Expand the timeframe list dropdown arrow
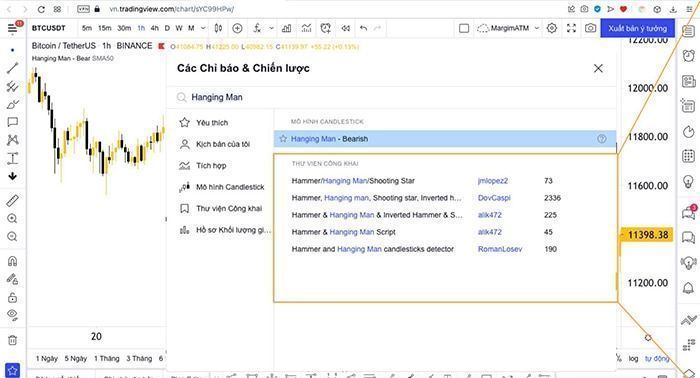 point(203,28)
